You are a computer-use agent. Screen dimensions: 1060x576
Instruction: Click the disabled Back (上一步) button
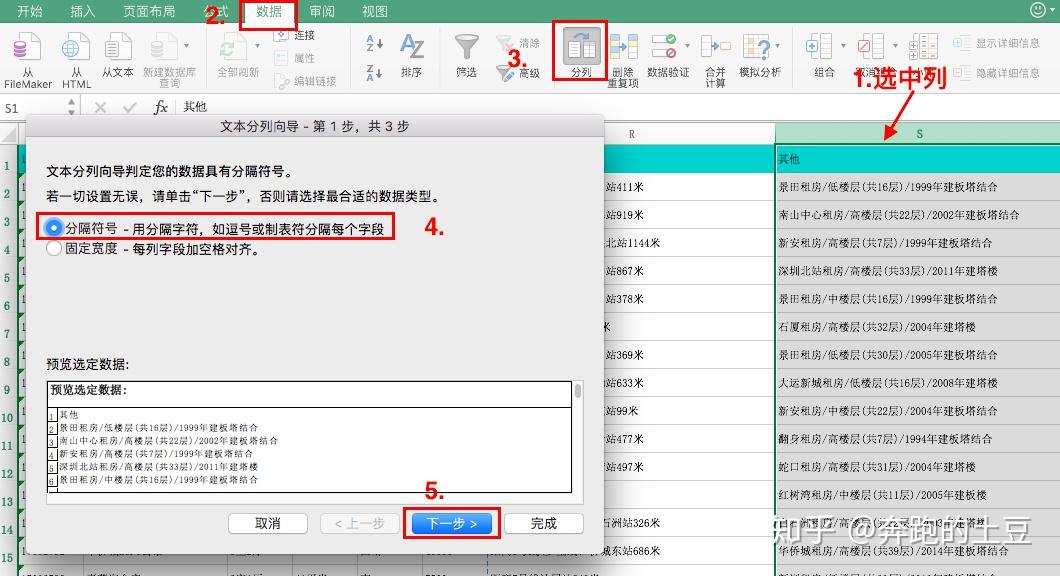pyautogui.click(x=359, y=523)
